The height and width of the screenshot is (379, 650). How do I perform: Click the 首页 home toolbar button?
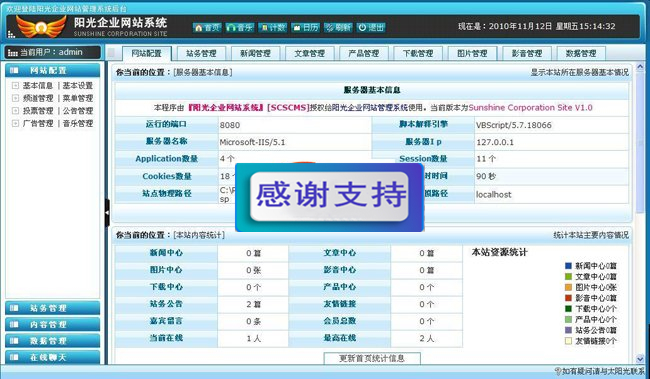[207, 27]
